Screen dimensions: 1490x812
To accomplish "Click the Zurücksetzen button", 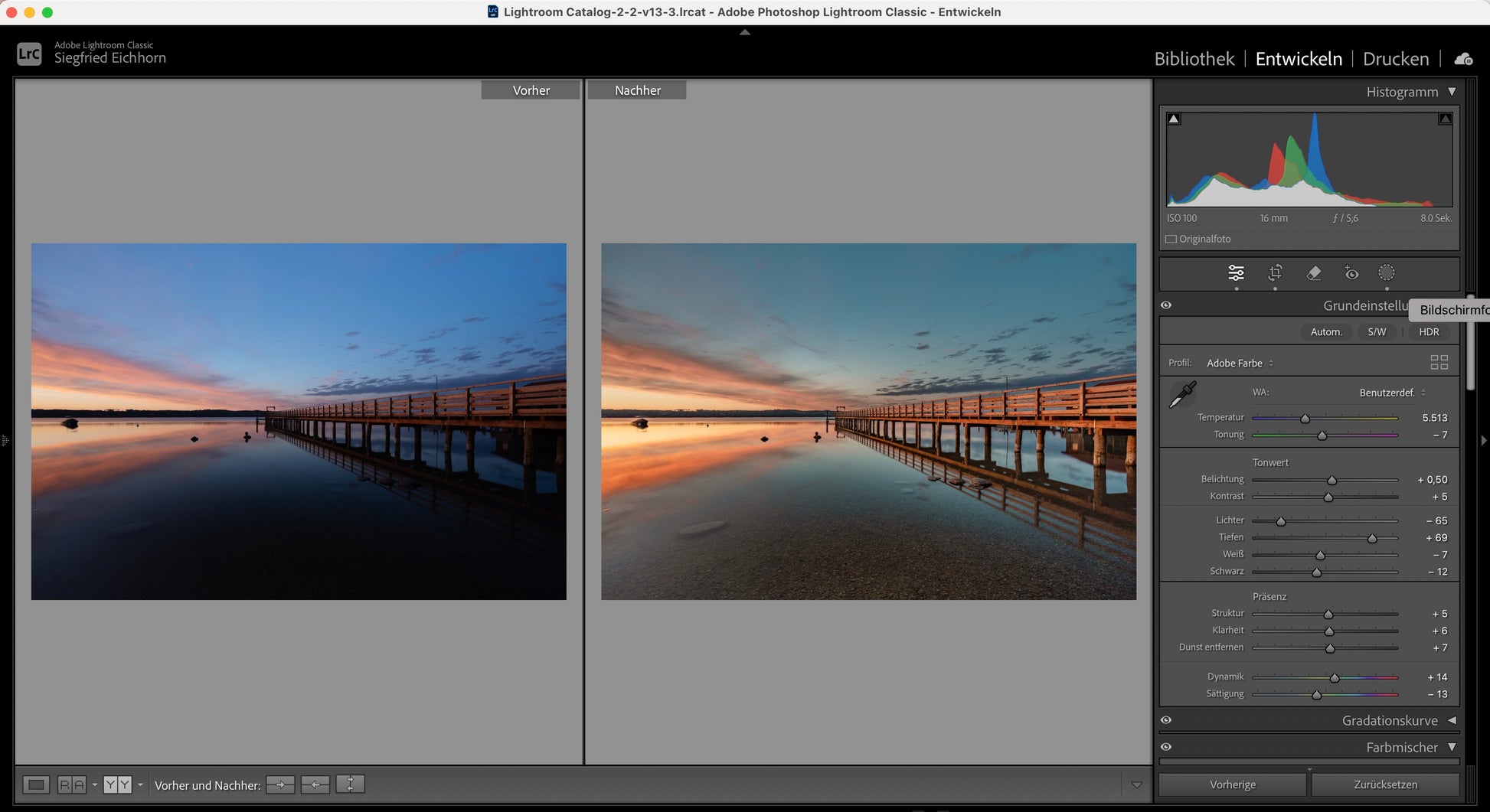I will [1385, 785].
